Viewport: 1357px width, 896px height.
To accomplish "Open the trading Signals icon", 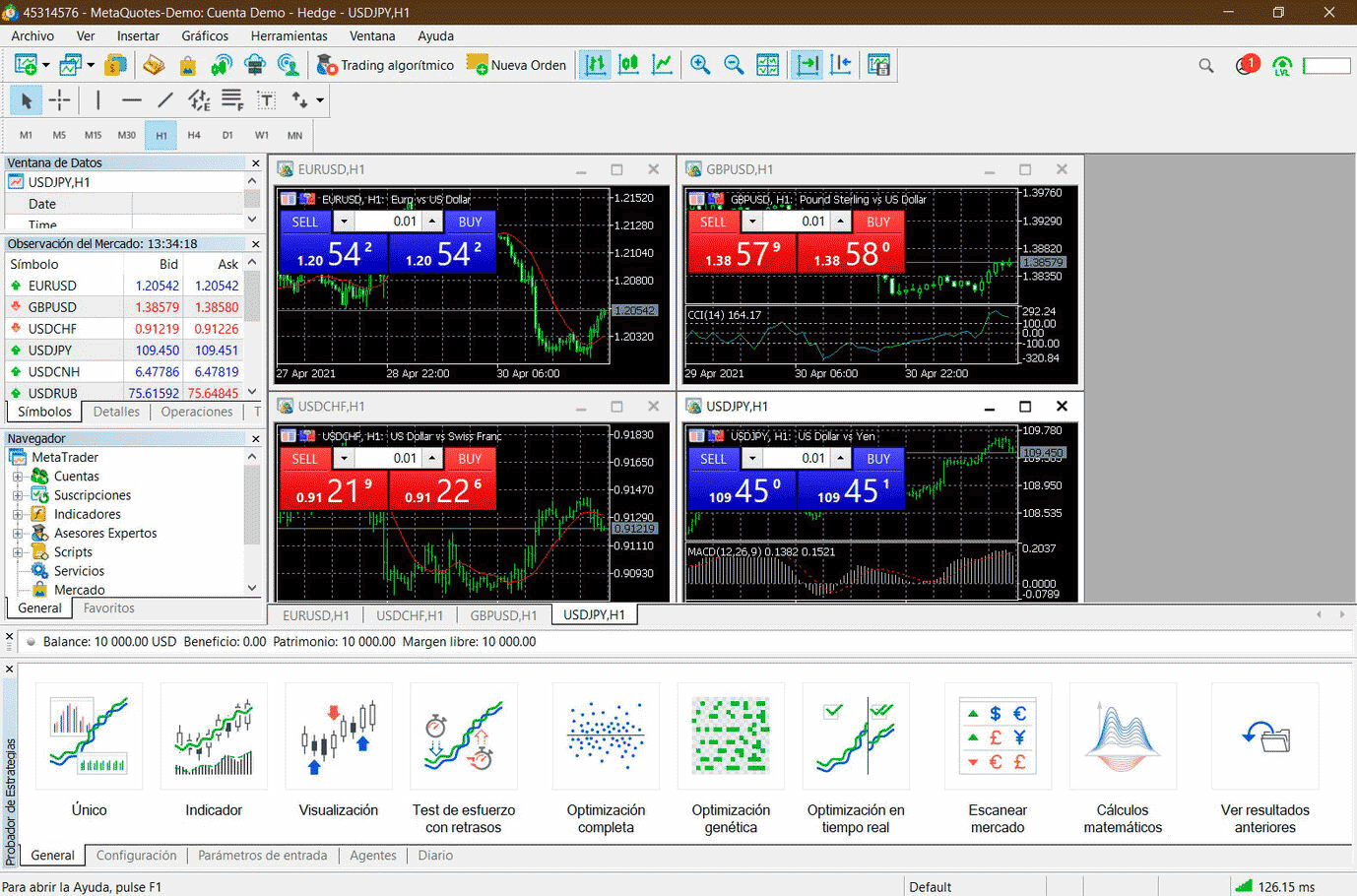I will click(x=222, y=65).
